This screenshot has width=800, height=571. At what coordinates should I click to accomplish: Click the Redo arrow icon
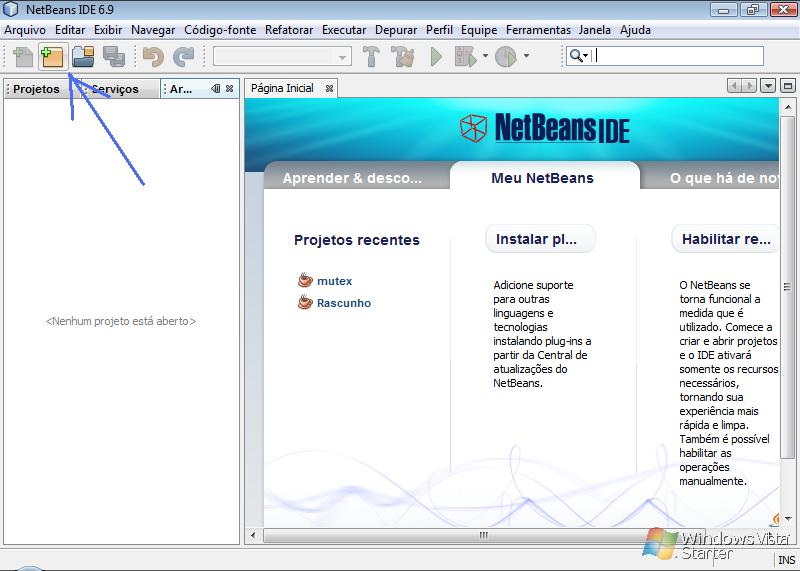pos(184,57)
